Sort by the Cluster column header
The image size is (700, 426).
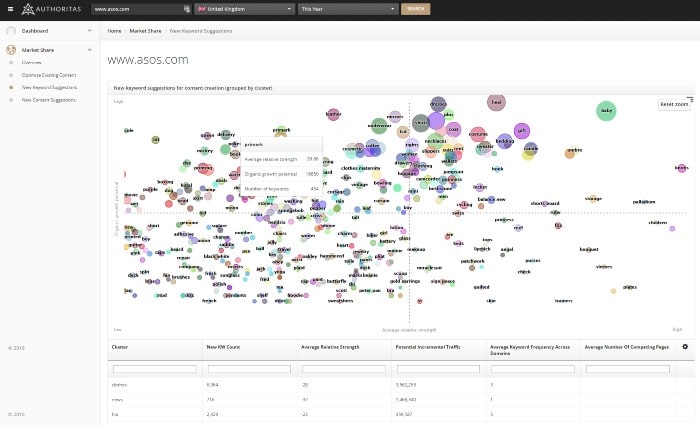tap(120, 347)
